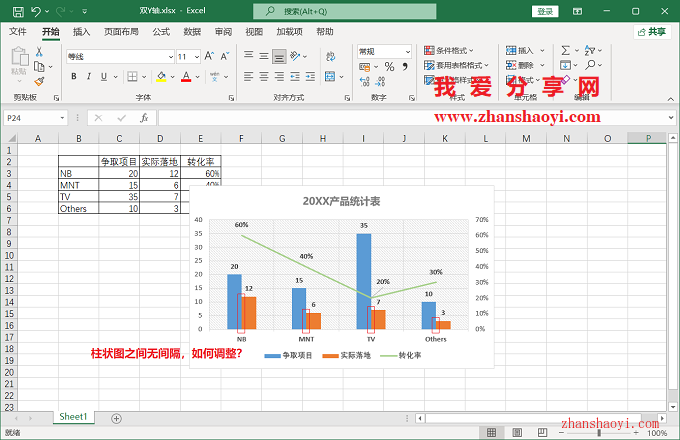
Task: Click the Format Painter brush icon
Action: pos(39,81)
